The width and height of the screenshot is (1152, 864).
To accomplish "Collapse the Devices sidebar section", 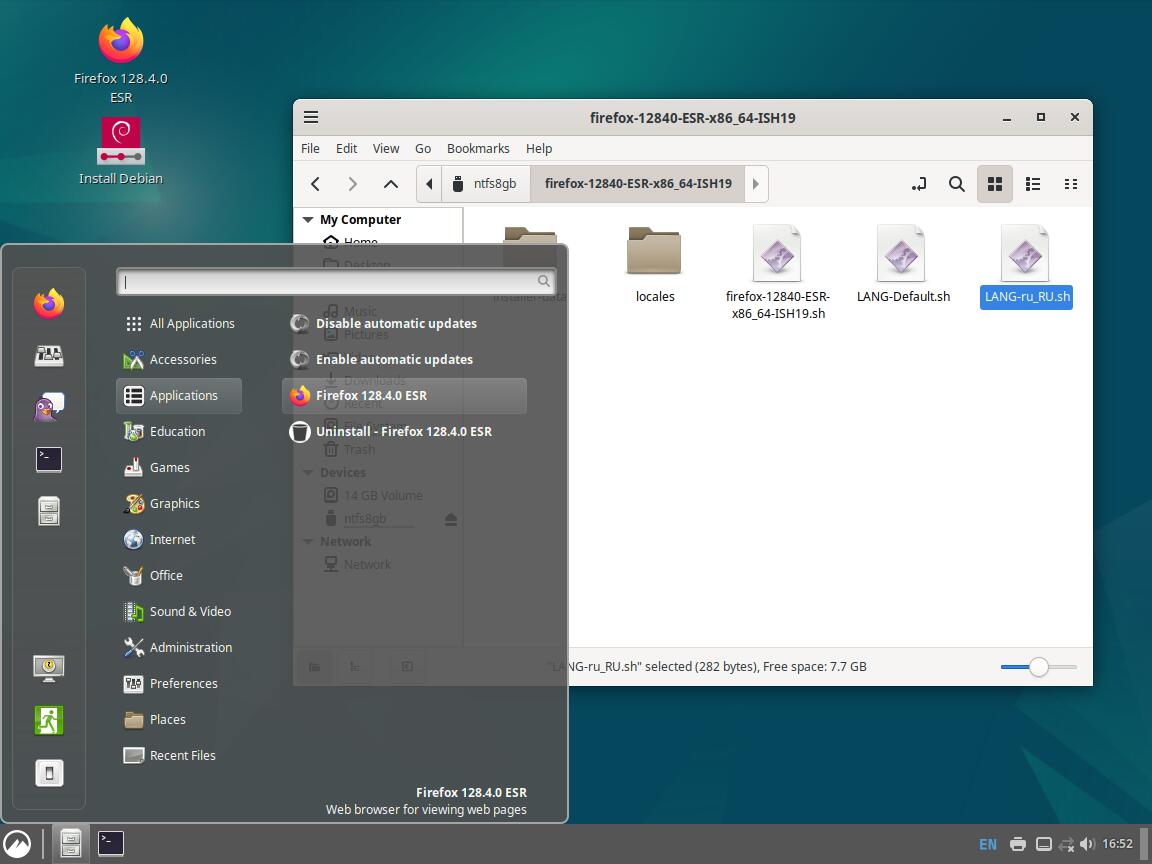I will pos(308,472).
